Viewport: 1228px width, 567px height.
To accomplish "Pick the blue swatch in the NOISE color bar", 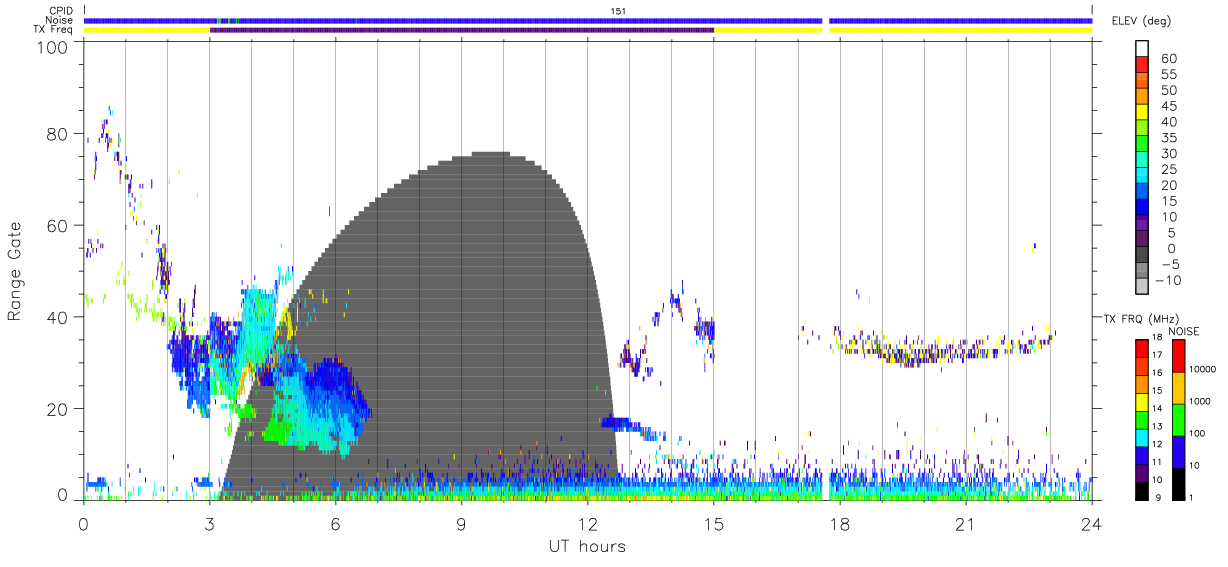I will click(1177, 452).
